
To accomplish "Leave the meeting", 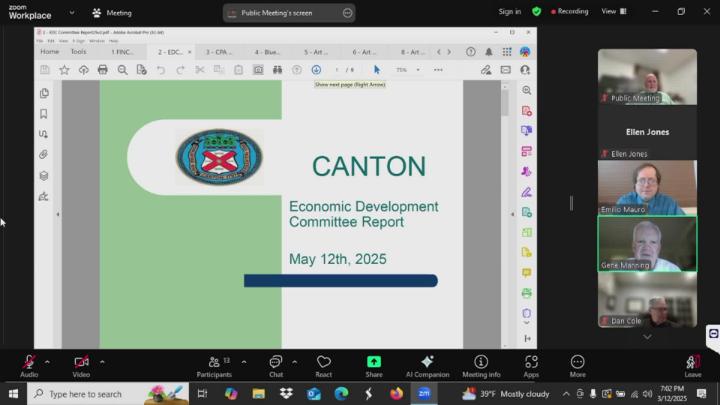I will pos(692,366).
